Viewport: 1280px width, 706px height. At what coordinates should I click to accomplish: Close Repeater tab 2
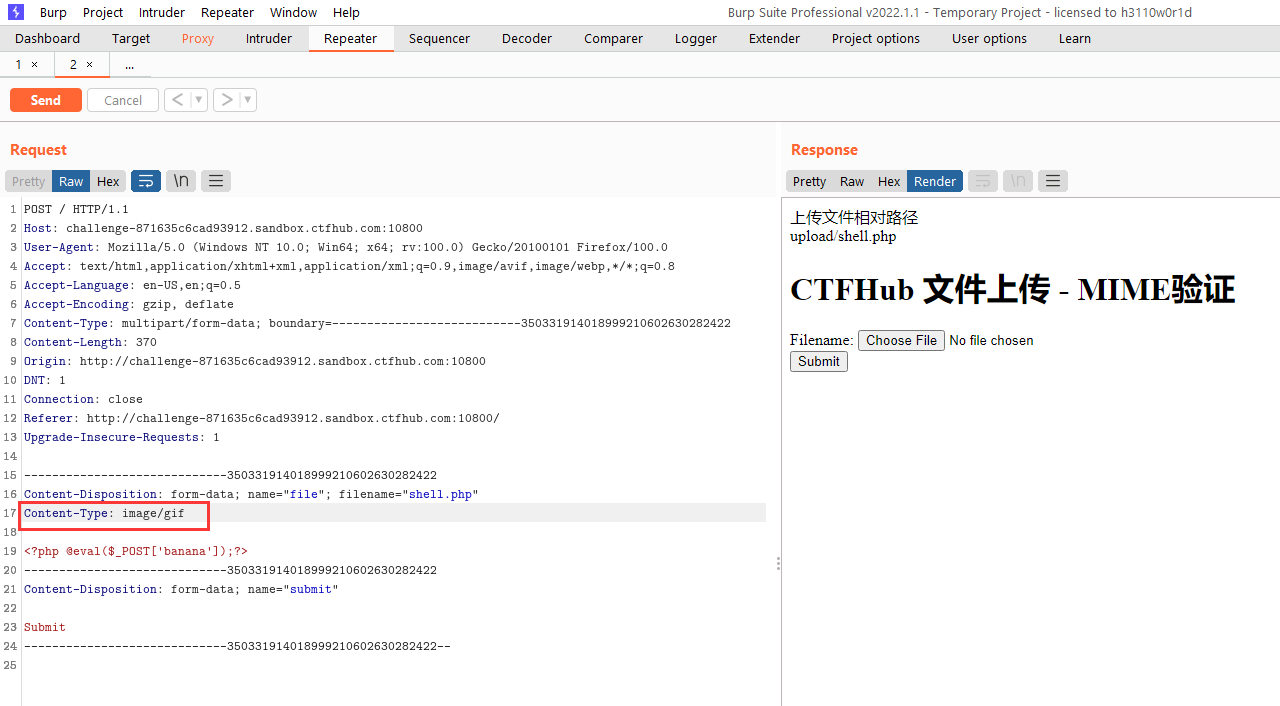89,64
